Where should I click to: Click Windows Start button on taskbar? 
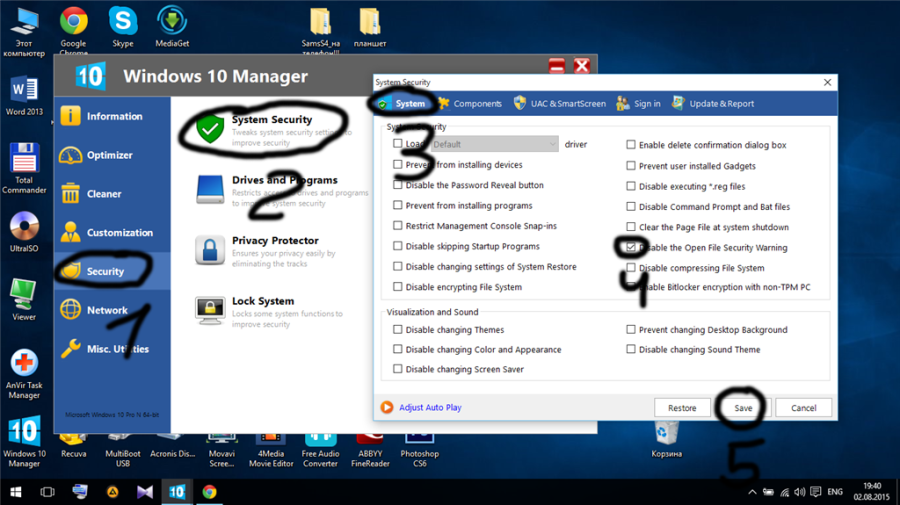15,492
